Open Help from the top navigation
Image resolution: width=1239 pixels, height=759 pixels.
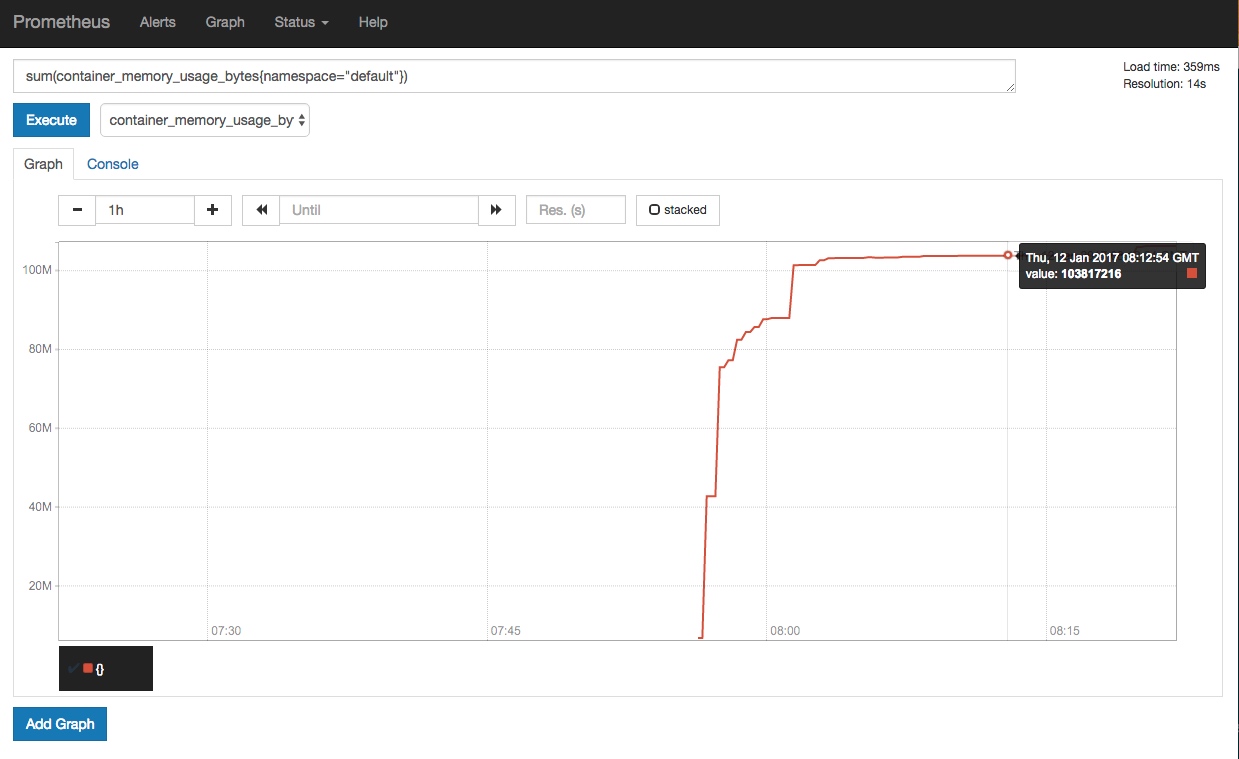point(372,22)
